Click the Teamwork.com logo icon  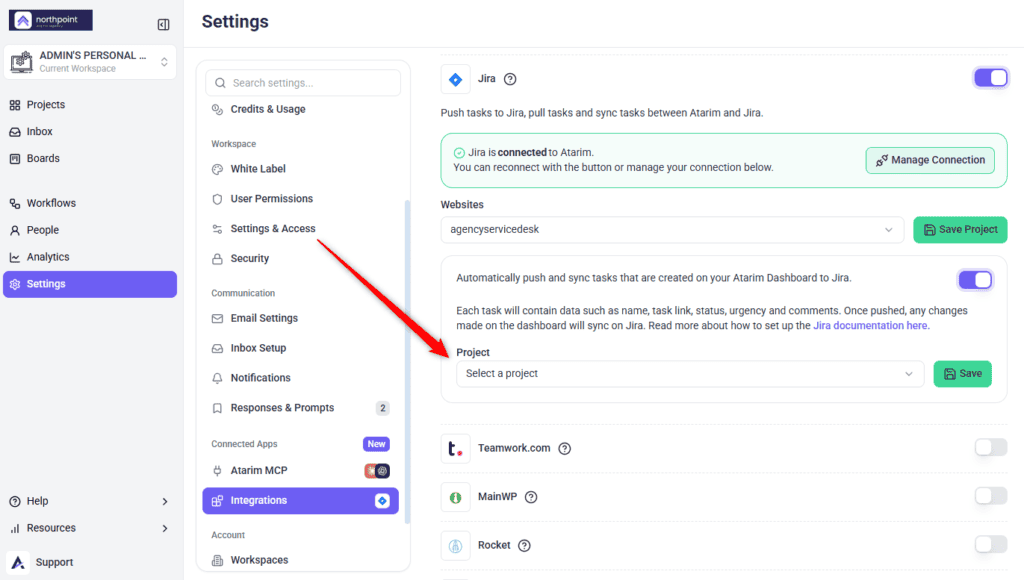[x=455, y=449]
